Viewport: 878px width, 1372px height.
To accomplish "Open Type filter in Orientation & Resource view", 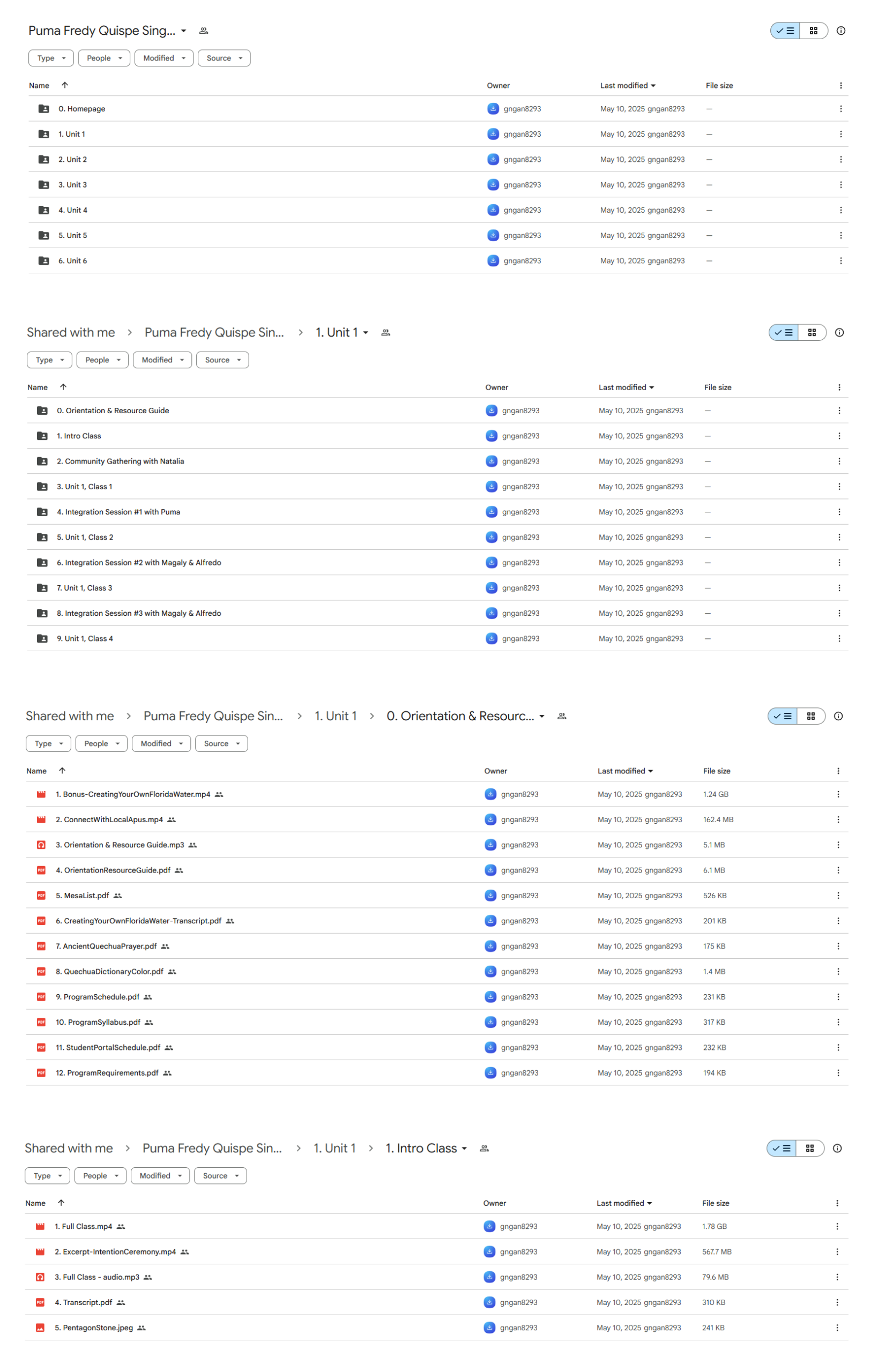I will [x=48, y=743].
